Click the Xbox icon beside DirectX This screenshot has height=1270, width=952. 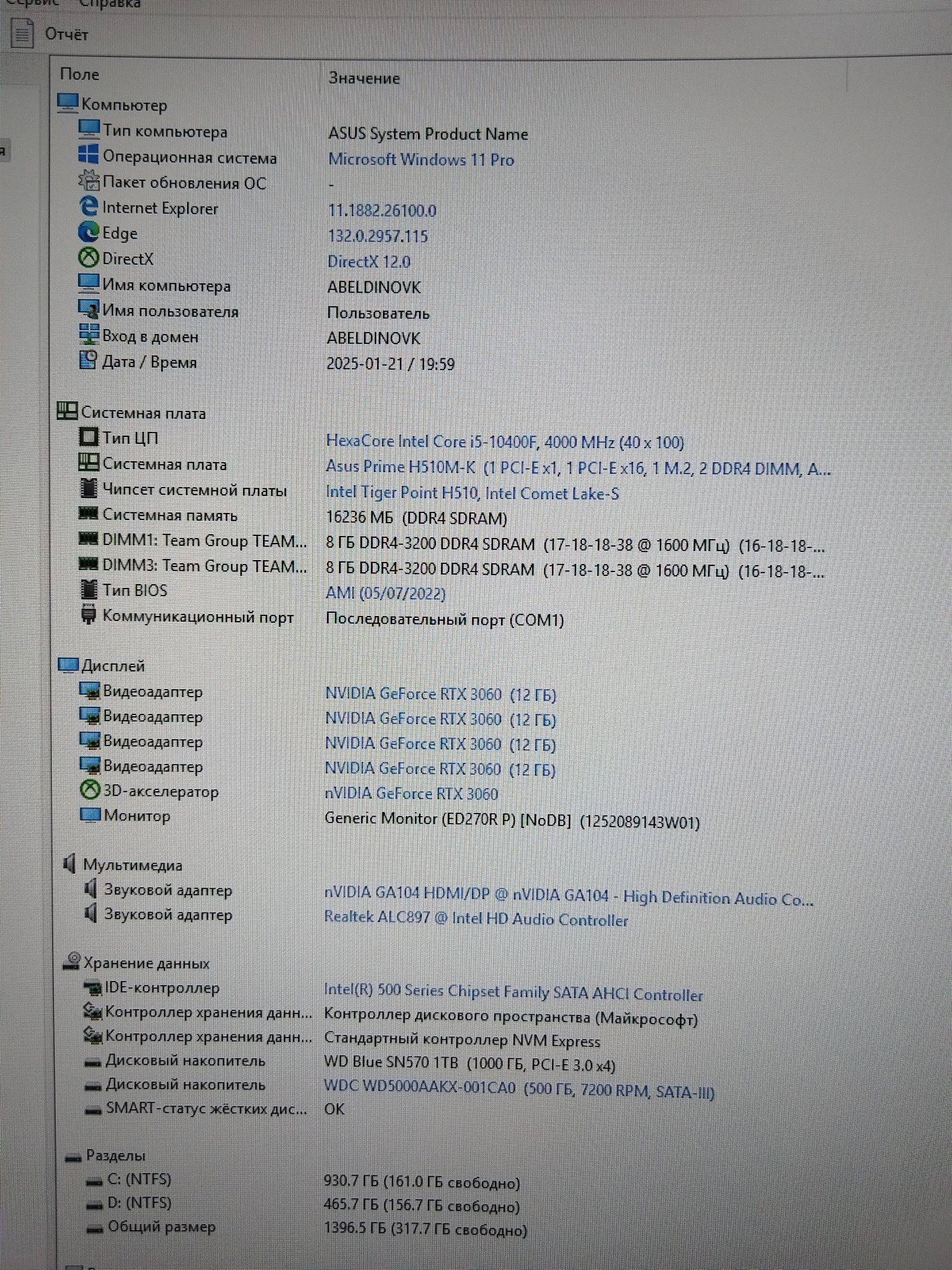click(x=88, y=257)
